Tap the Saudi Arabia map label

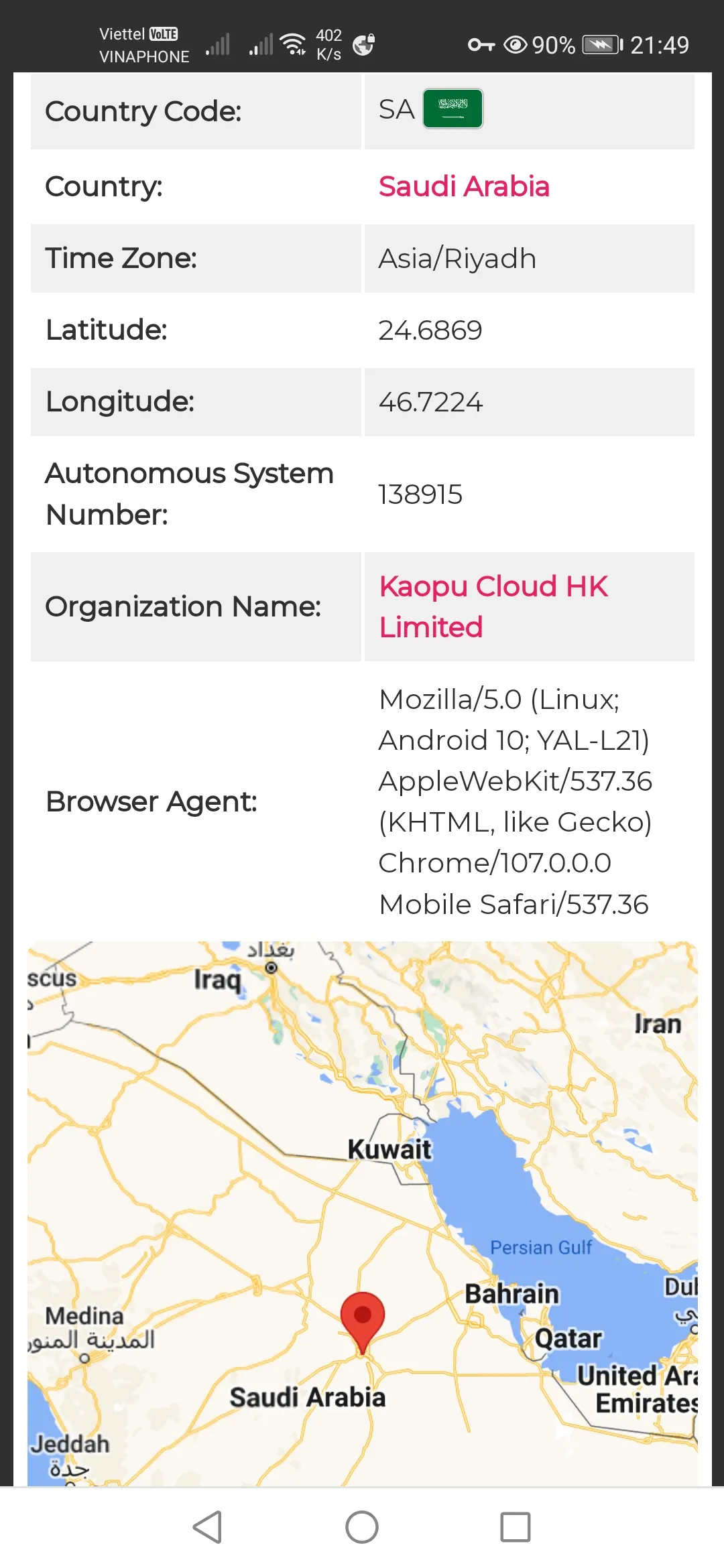coord(308,1397)
